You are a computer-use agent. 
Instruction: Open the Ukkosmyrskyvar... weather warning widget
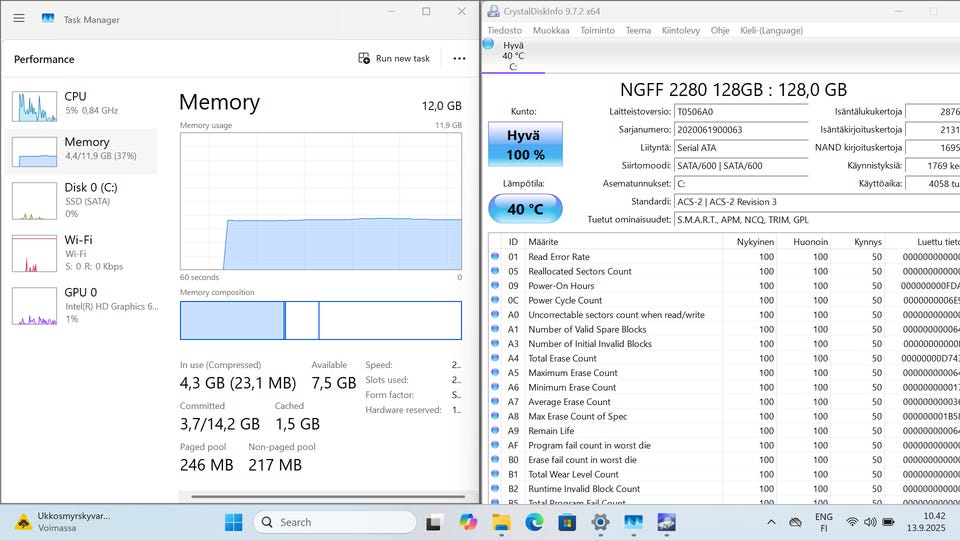tap(62, 522)
